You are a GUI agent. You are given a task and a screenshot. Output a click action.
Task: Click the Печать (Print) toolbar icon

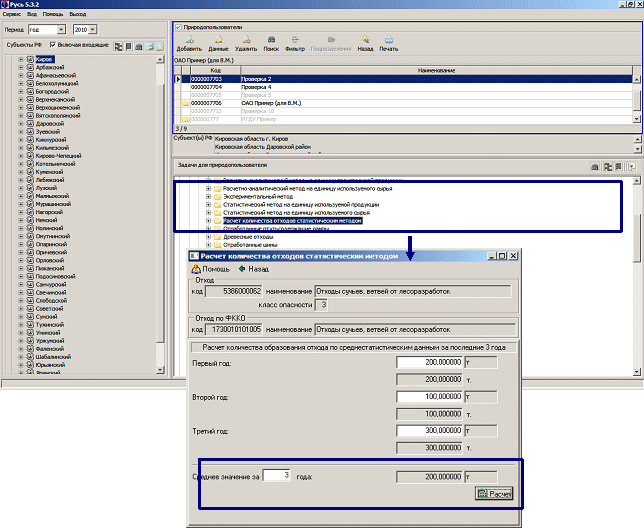click(x=388, y=42)
